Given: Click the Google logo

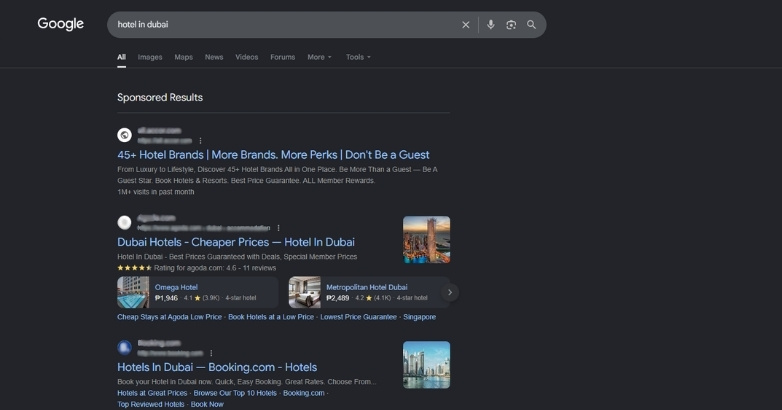Looking at the screenshot, I should point(60,24).
